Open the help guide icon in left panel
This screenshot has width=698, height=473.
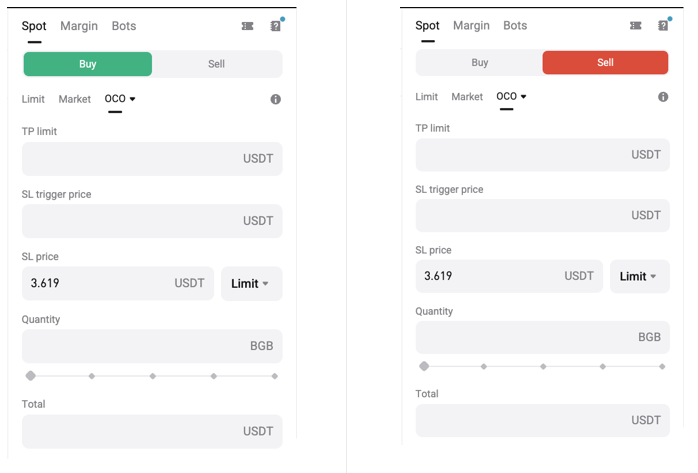276,26
